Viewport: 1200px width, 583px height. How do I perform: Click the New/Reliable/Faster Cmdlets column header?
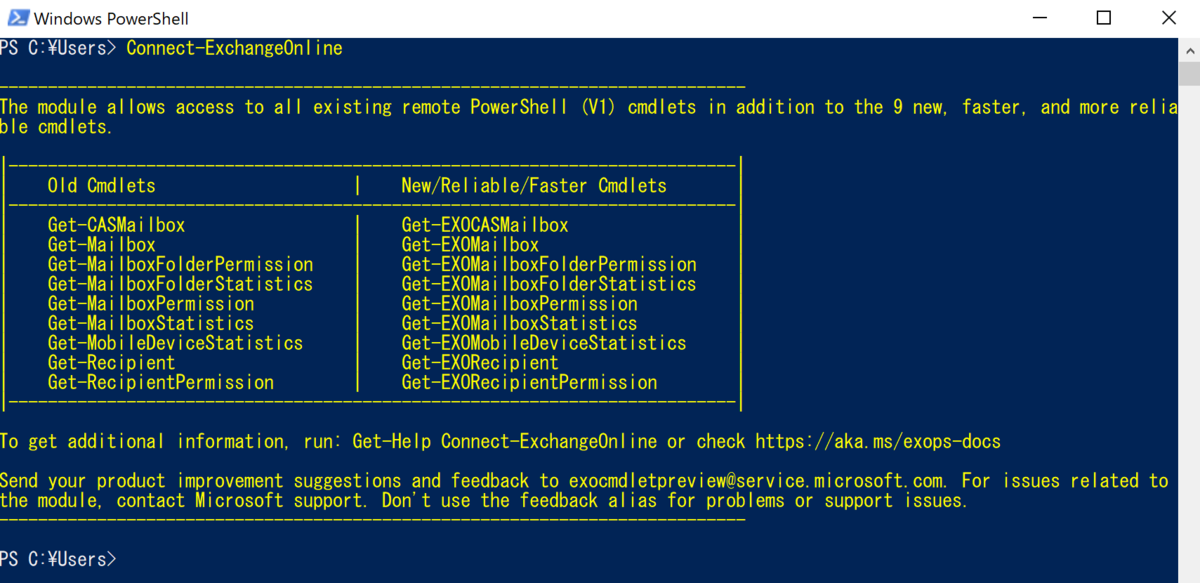533,185
